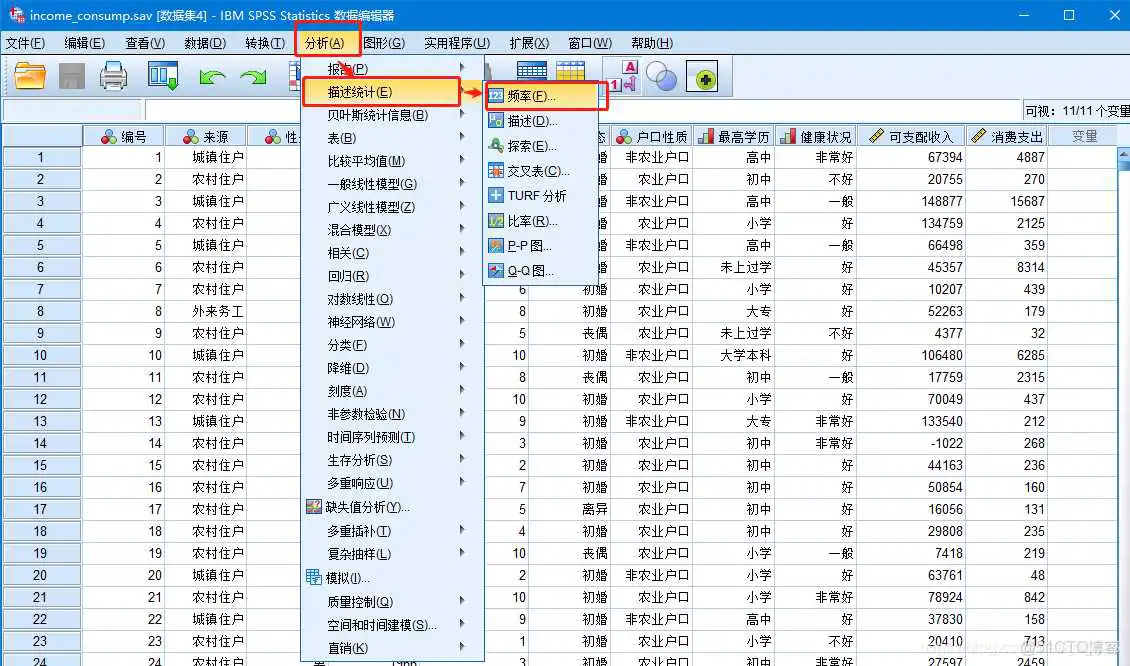Open the 实用程序(U) menu

[x=457, y=43]
